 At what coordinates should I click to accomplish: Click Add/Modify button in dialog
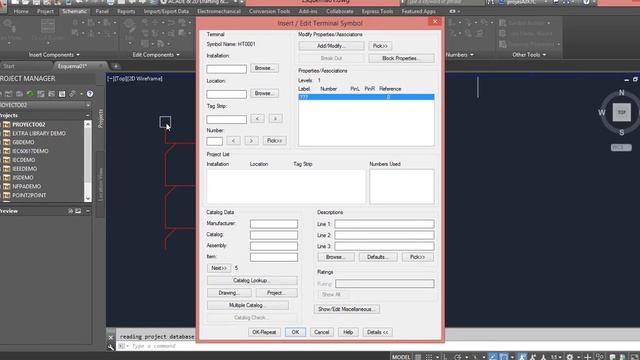pos(331,46)
